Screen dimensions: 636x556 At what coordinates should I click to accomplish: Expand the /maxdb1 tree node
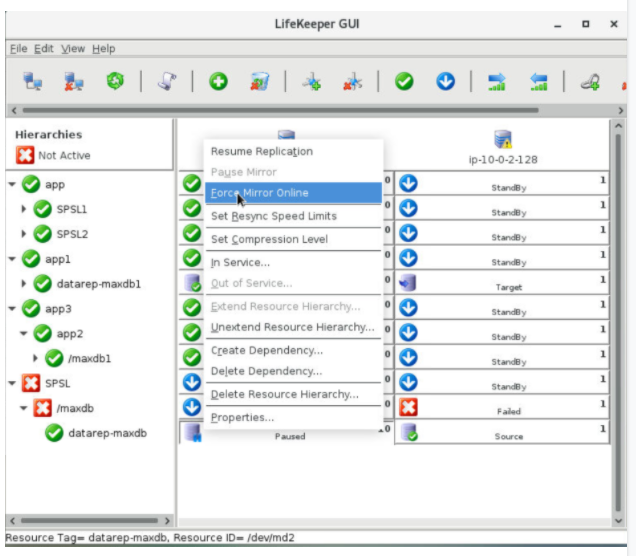click(x=35, y=358)
